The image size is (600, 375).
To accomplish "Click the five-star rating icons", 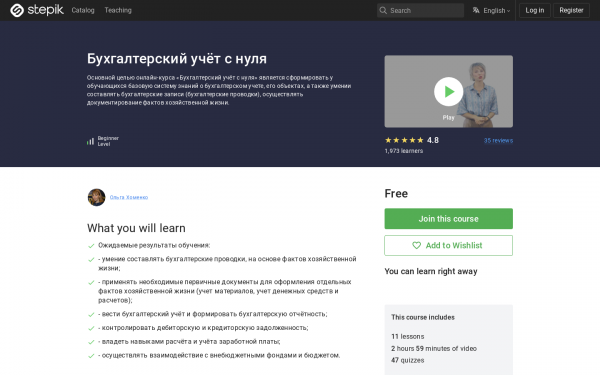I will [404, 140].
